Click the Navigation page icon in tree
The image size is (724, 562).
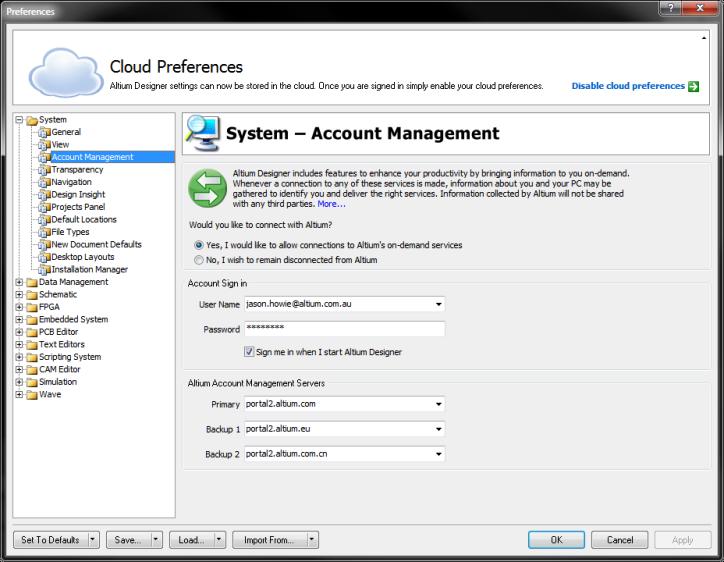coord(44,182)
